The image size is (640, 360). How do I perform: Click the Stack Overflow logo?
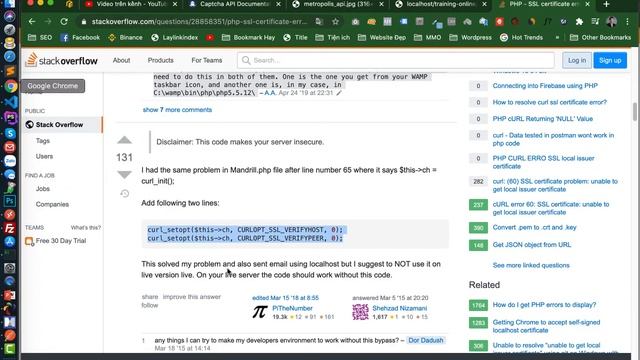(x=62, y=60)
